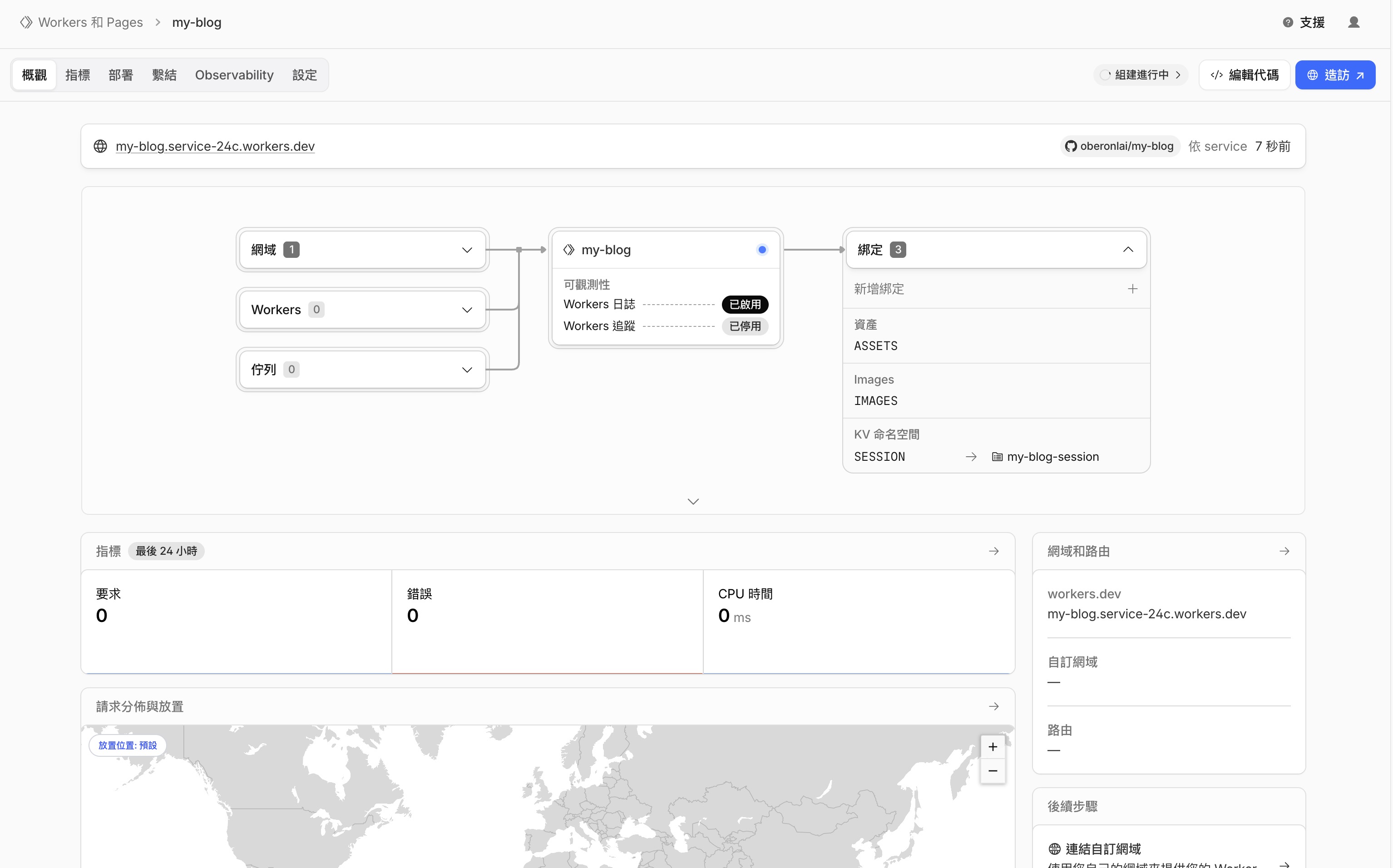This screenshot has width=1393, height=868.
Task: Switch to the 部署 deployments tab
Action: point(121,75)
